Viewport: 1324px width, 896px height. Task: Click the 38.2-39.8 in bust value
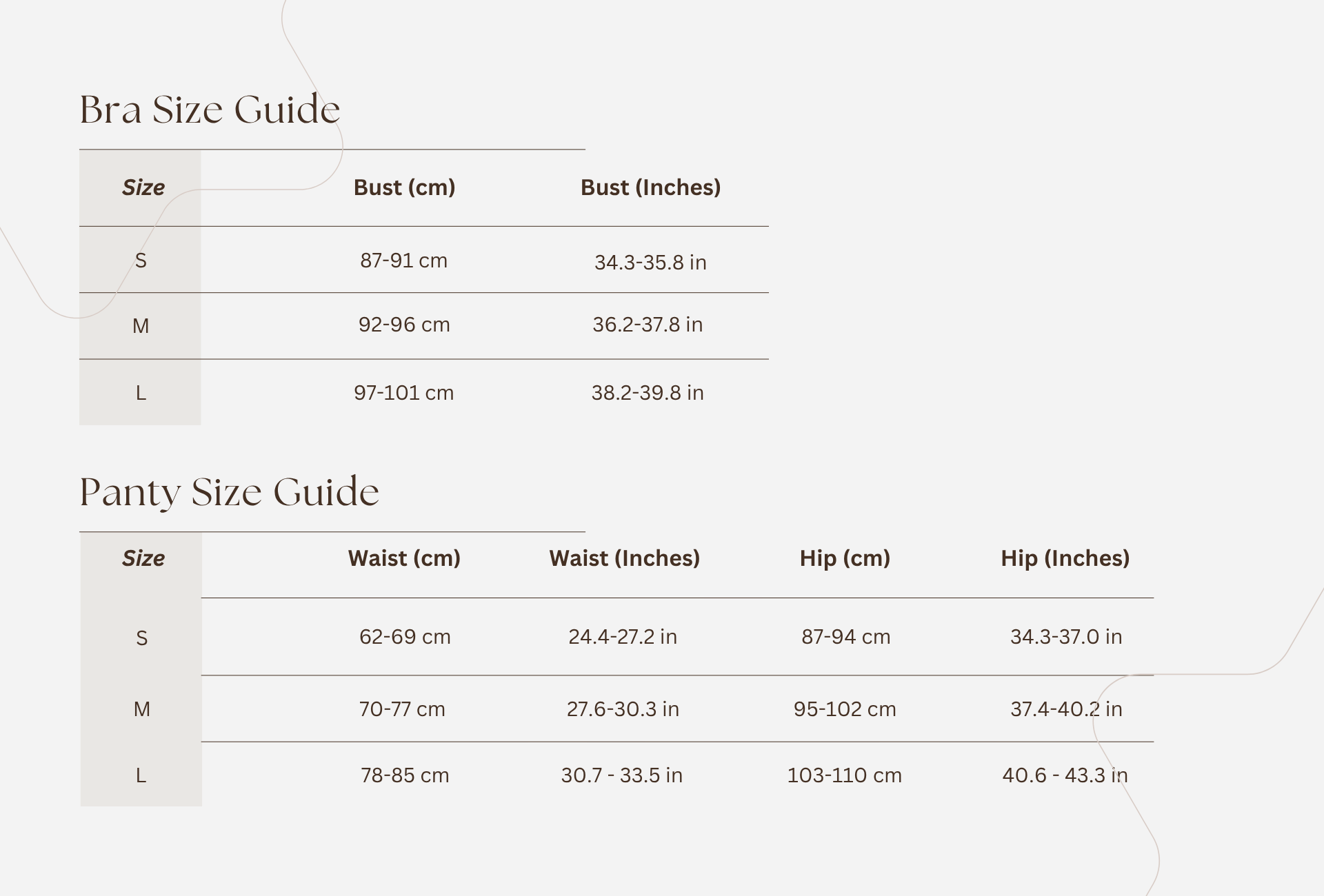pyautogui.click(x=648, y=393)
